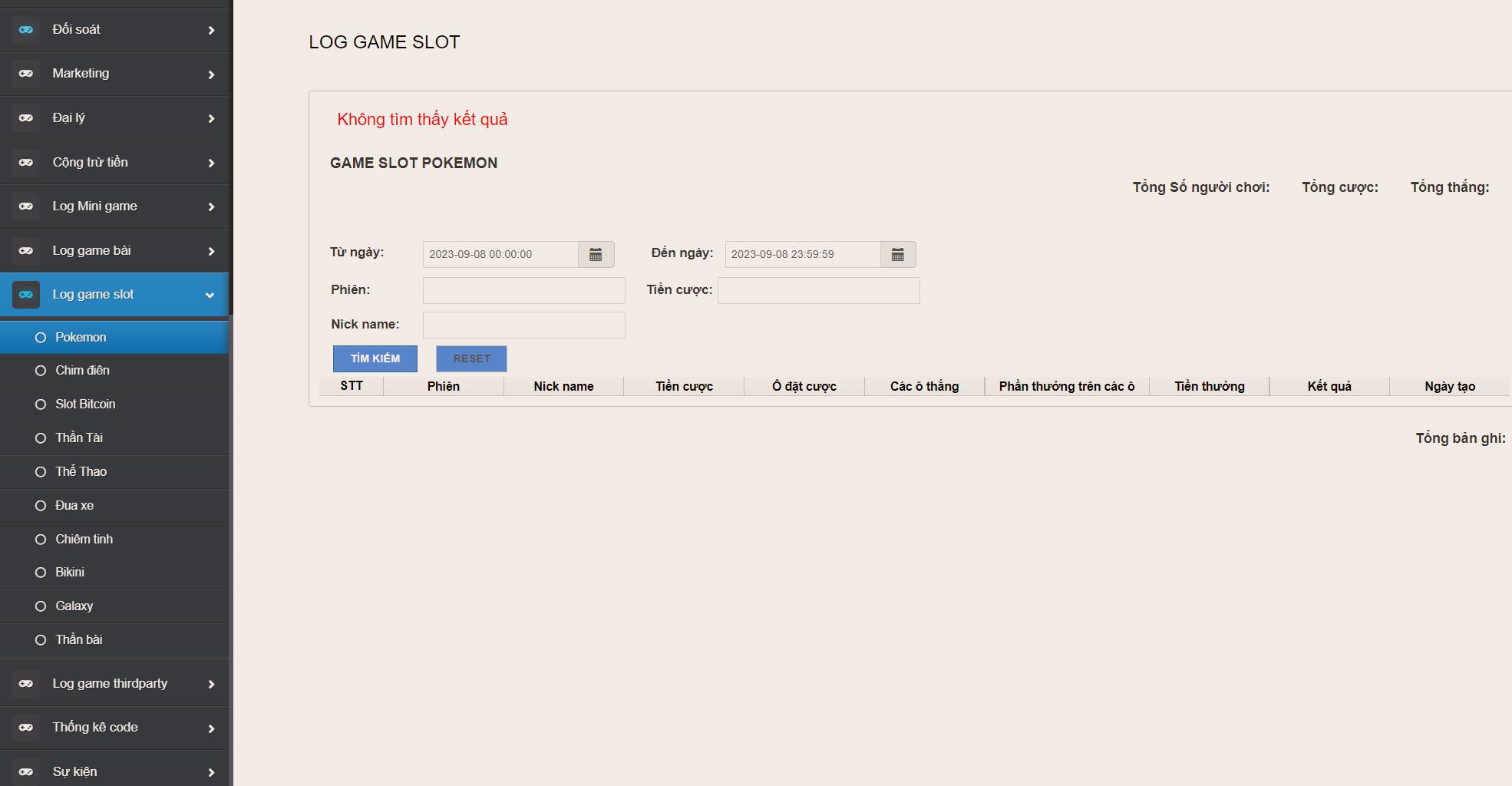Click the Kết quả column header
Viewport: 1512px width, 786px height.
[1329, 387]
